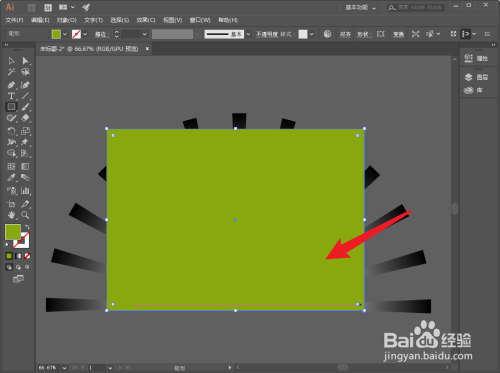The width and height of the screenshot is (500, 373).
Task: Apply solid Color mode button
Action: pyautogui.click(x=9, y=256)
